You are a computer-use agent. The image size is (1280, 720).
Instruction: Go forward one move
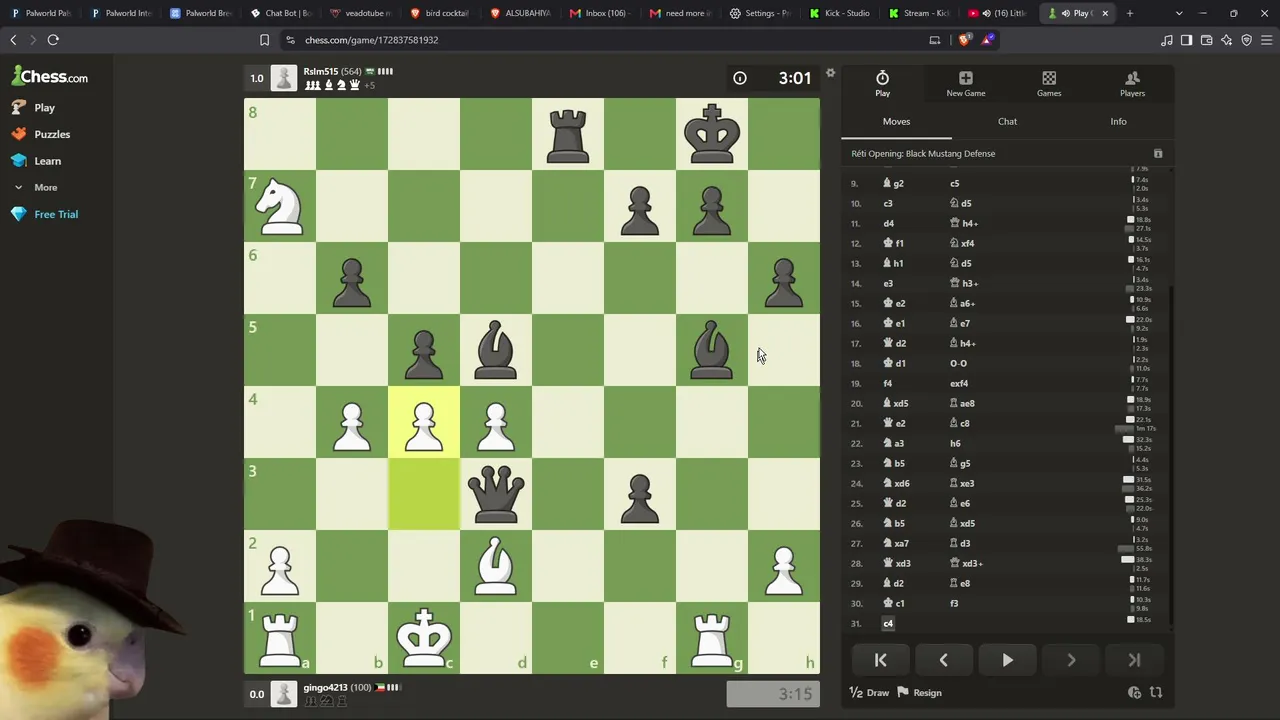pyautogui.click(x=1071, y=660)
